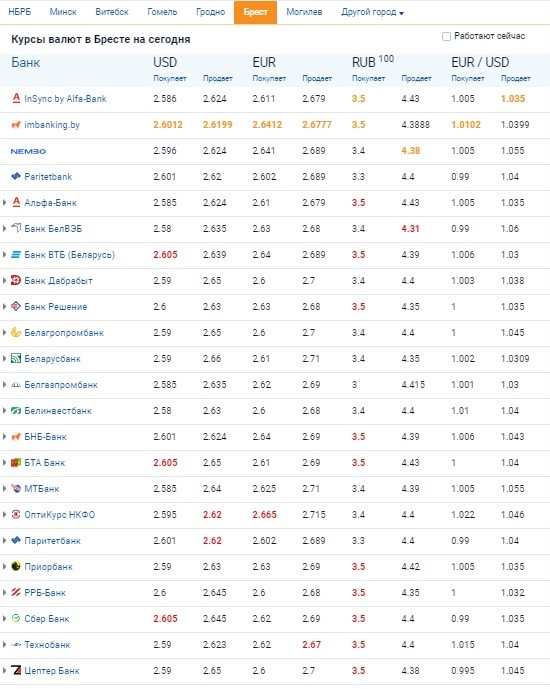This screenshot has height=689, width=550.
Task: Open the Технобанк bank link
Action: [47, 645]
